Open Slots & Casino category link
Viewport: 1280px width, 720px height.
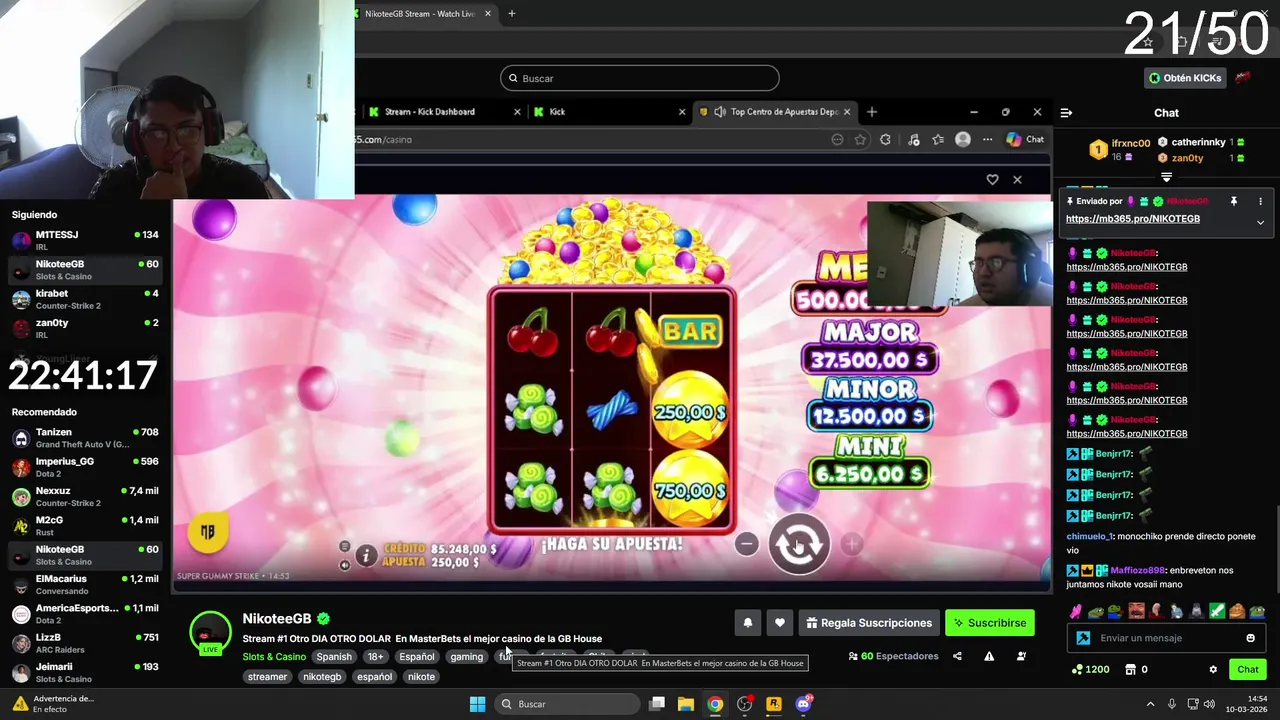(x=274, y=657)
